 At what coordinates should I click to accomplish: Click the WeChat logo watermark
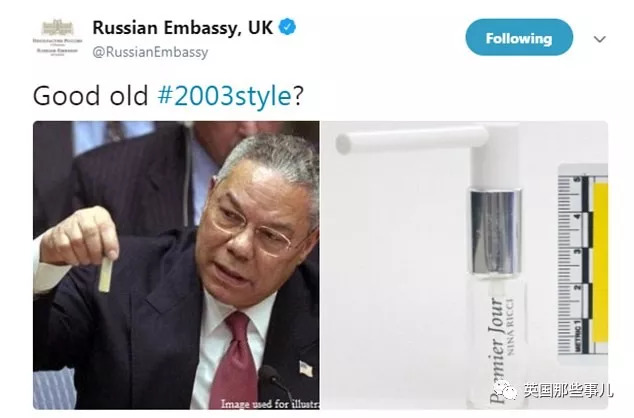tap(505, 391)
